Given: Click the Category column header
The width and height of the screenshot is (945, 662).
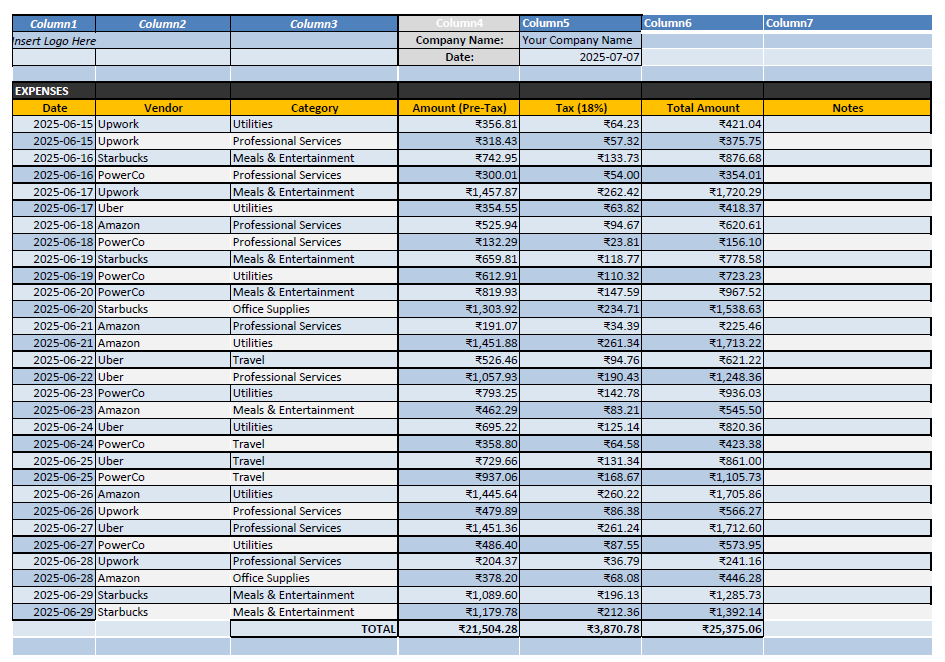Looking at the screenshot, I should (x=314, y=108).
